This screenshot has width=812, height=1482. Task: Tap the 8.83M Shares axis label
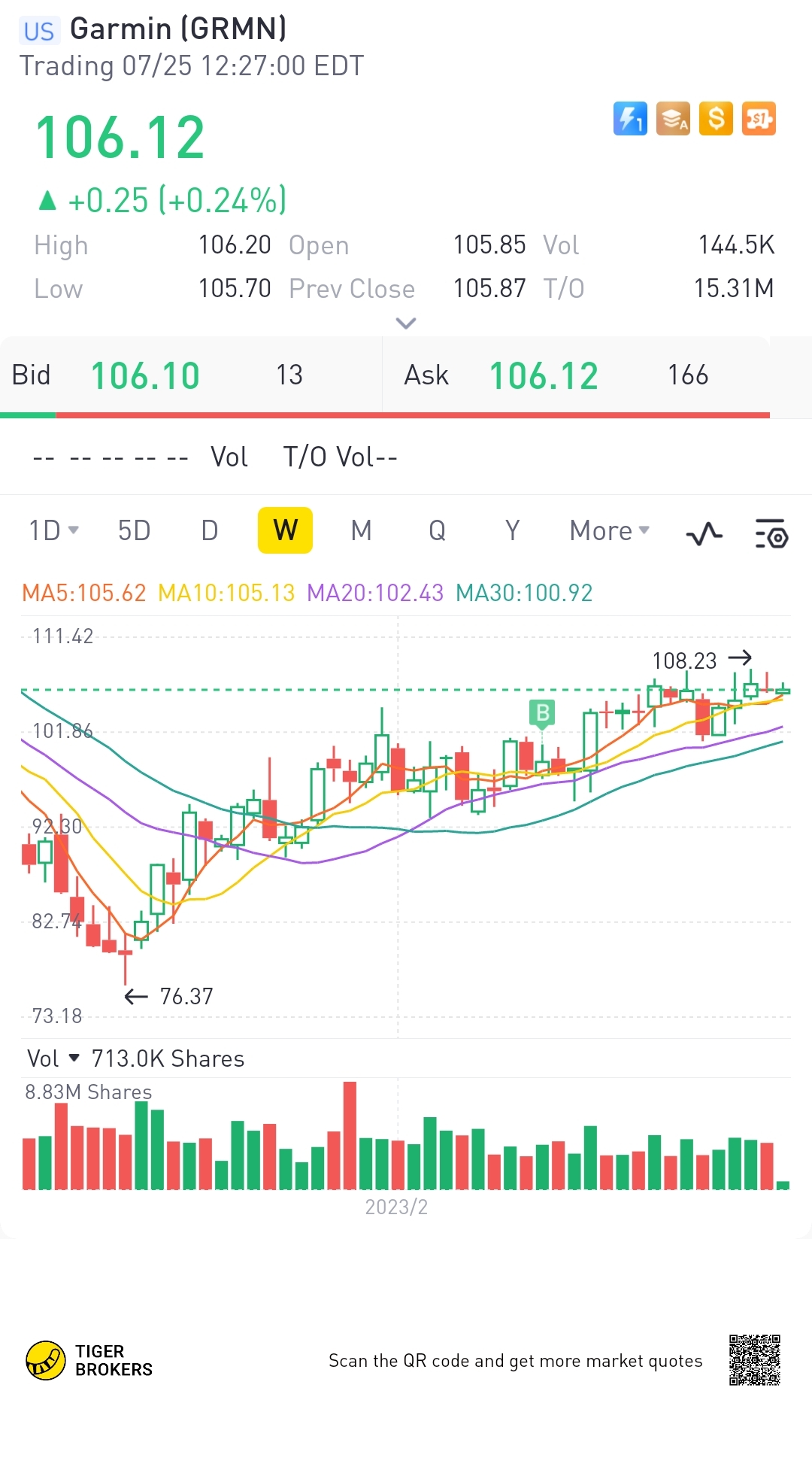click(88, 1092)
